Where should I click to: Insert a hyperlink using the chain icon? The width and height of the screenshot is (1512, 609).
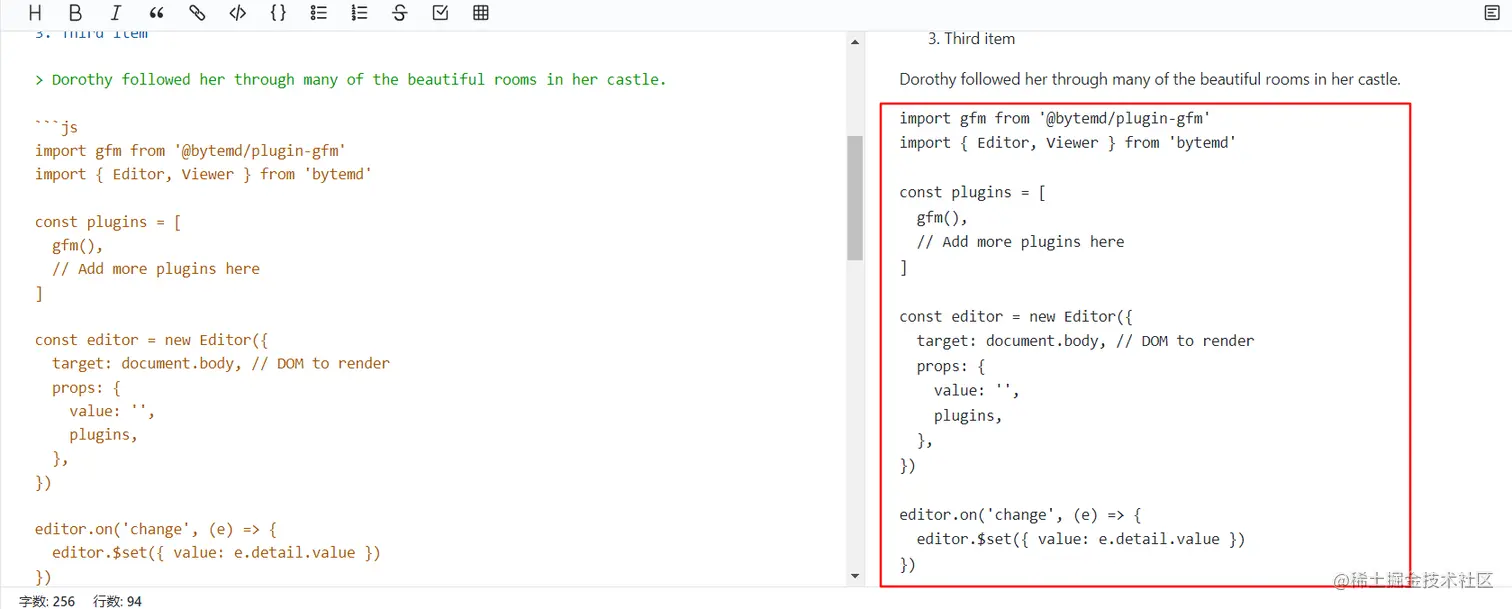coord(197,13)
